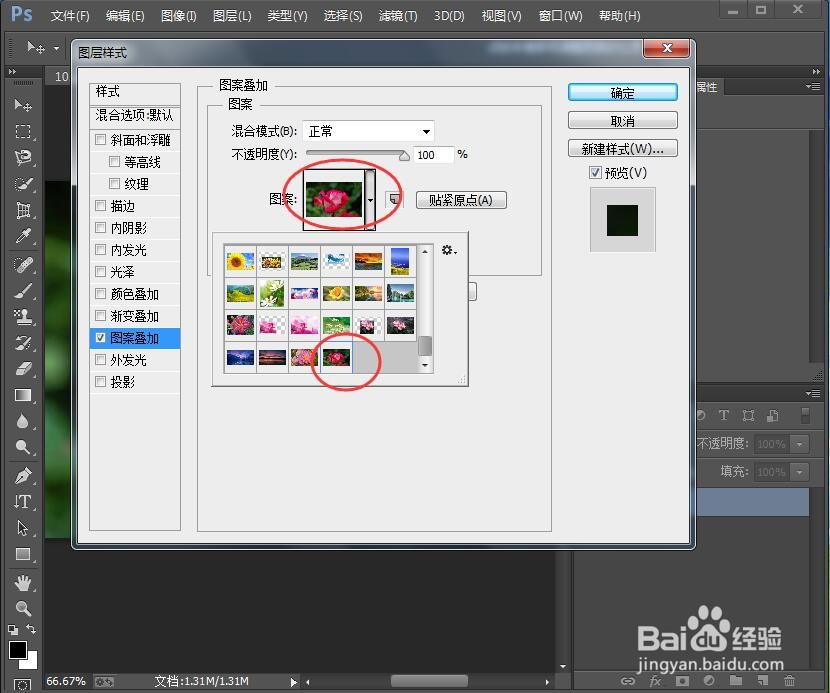Click the 贴紧原点(A) button
The image size is (830, 693).
click(x=461, y=200)
